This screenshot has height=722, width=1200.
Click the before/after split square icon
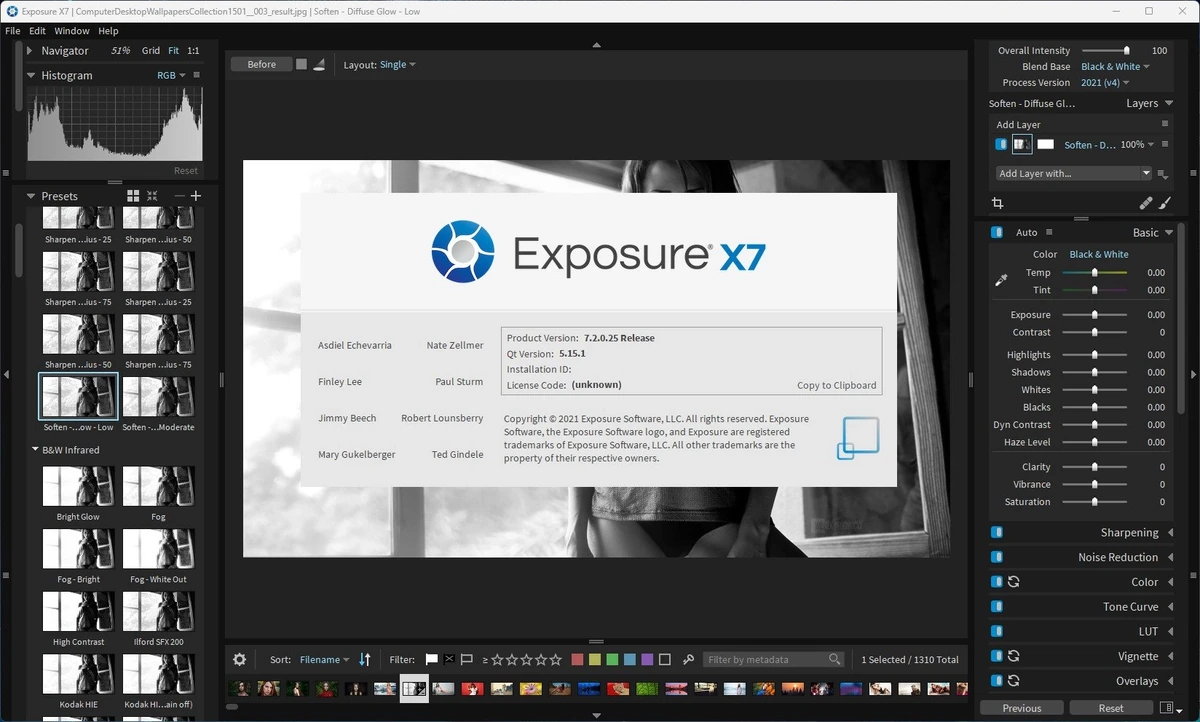[x=302, y=64]
